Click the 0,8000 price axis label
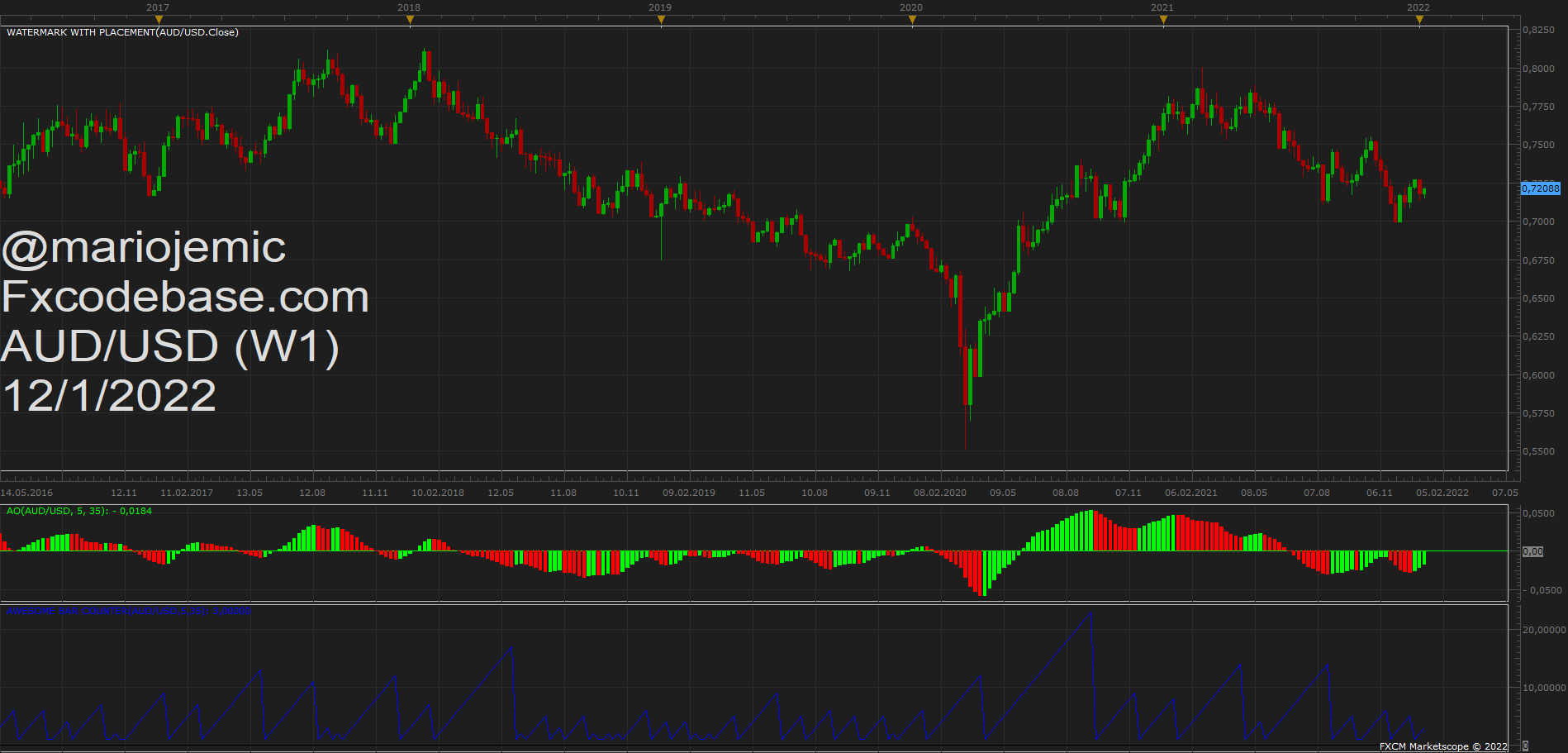The image size is (1568, 753). click(1538, 69)
